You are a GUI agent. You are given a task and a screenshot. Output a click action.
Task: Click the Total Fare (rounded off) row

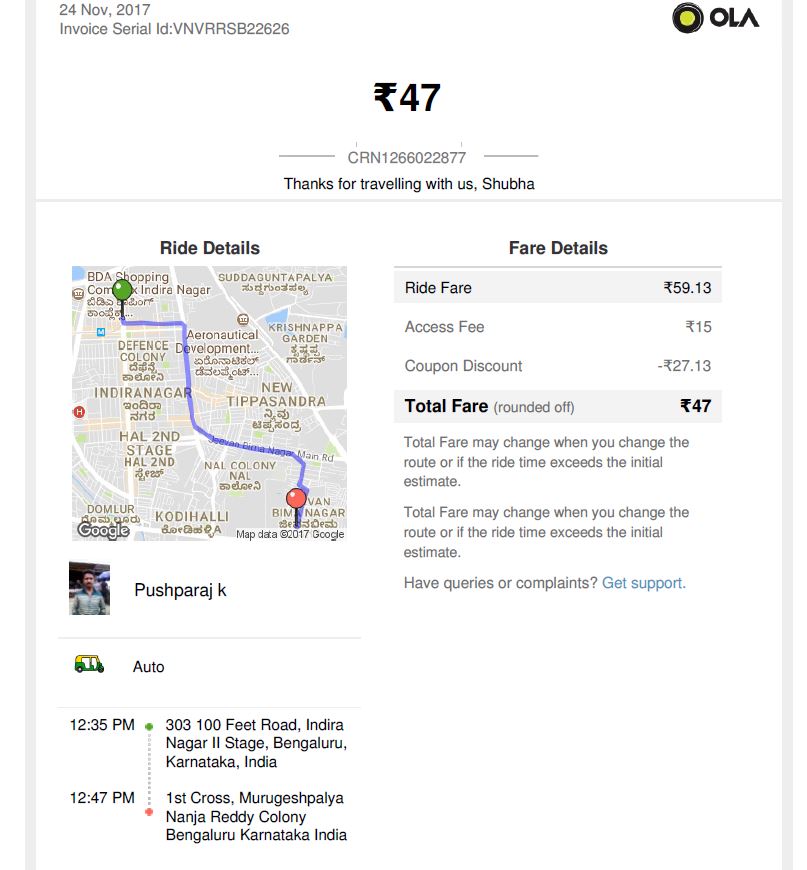point(557,406)
